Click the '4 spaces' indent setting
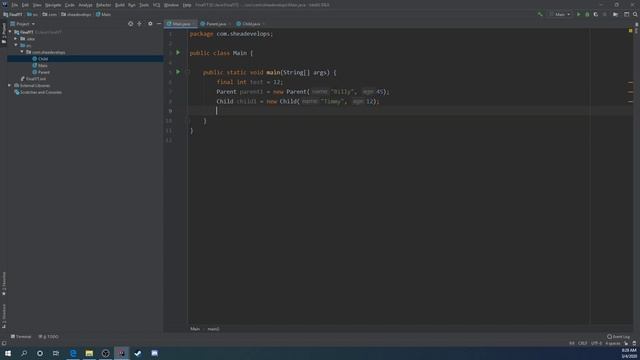Viewport: 640px width, 360px height. pyautogui.click(x=613, y=343)
